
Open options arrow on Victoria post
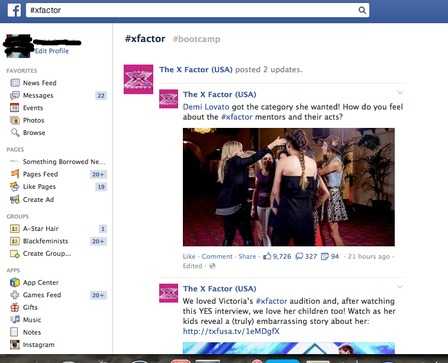tap(400, 287)
